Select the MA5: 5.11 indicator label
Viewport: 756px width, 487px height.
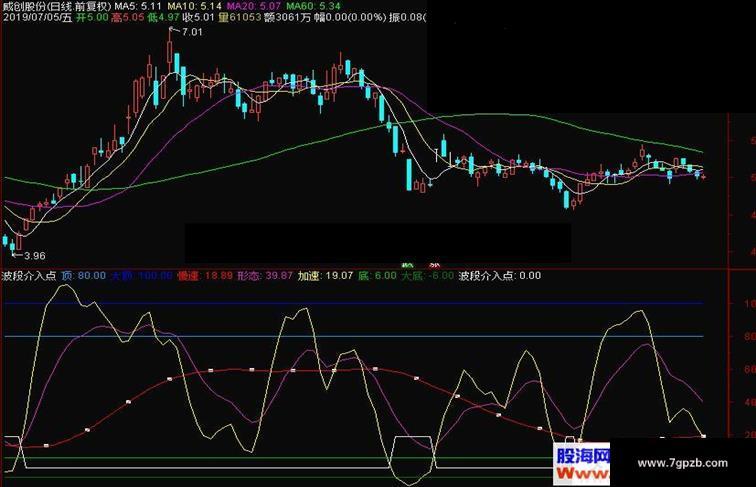tap(138, 6)
